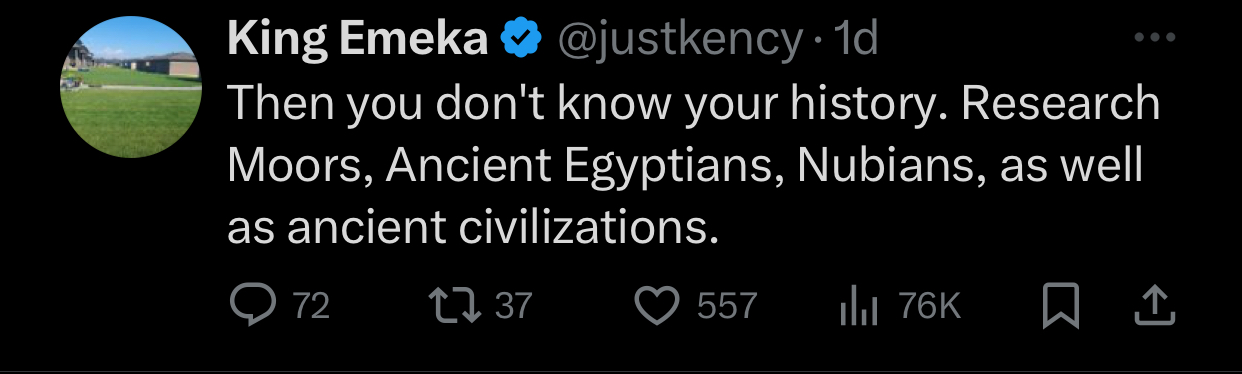Click the 76K views count

[x=929, y=306]
